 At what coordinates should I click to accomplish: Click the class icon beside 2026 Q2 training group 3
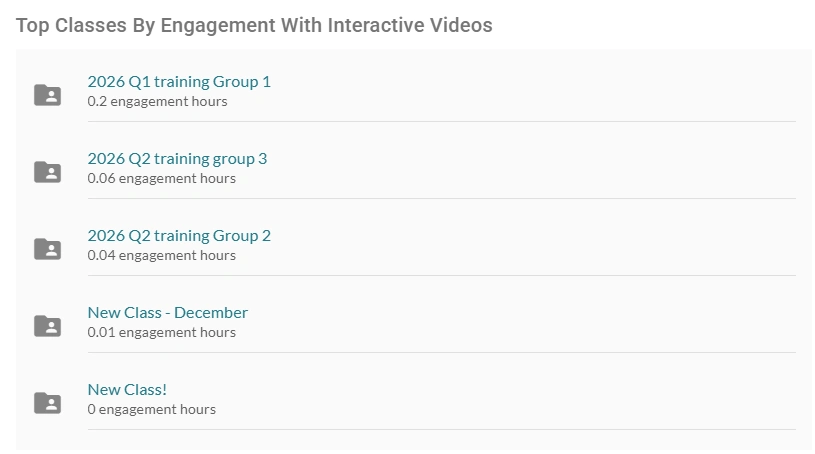click(x=47, y=172)
